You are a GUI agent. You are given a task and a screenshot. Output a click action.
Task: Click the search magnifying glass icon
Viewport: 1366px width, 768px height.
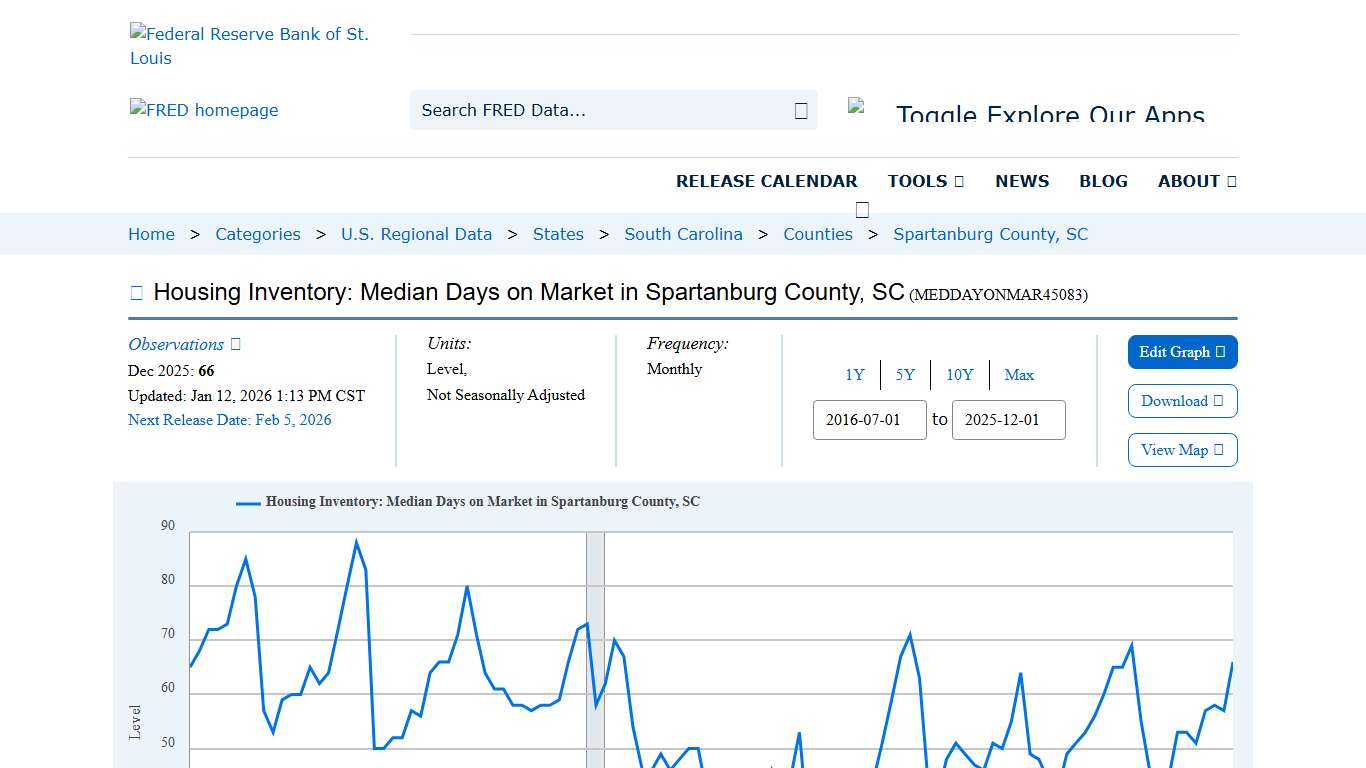click(x=800, y=110)
